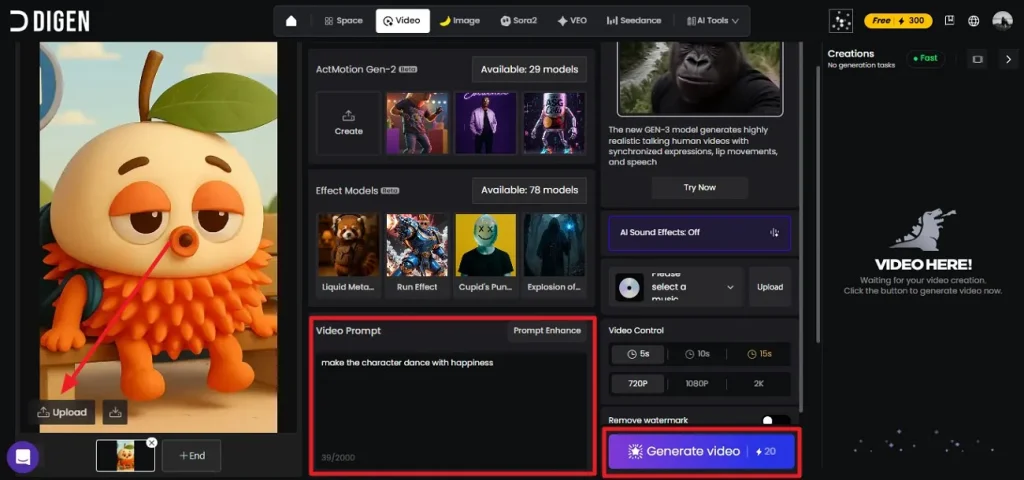Click the ActMotion Gen-2 Beta label
1024x480 pixels.
pyautogui.click(x=366, y=69)
